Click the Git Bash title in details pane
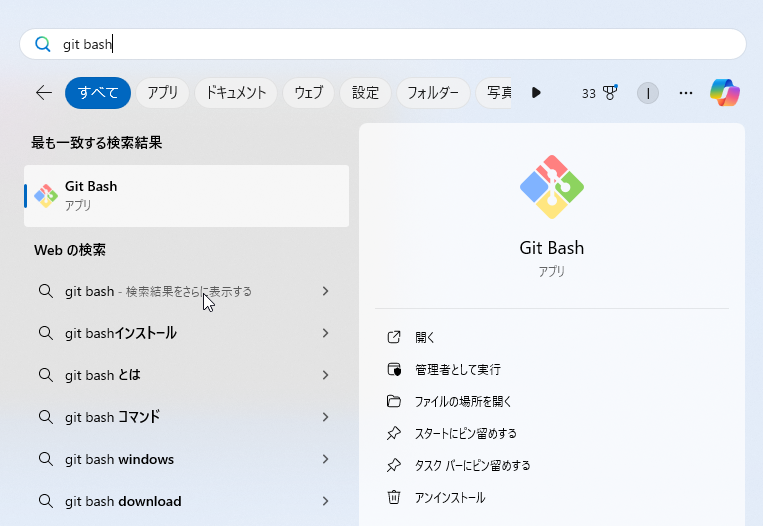The width and height of the screenshot is (763, 526). (552, 248)
